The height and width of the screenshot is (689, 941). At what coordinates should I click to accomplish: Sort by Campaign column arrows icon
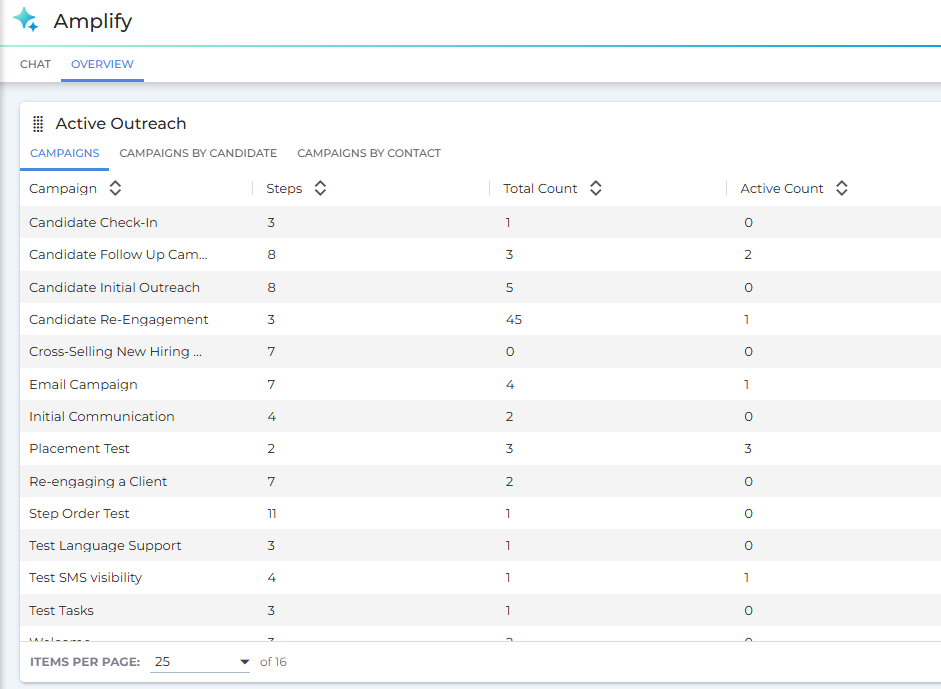(115, 188)
